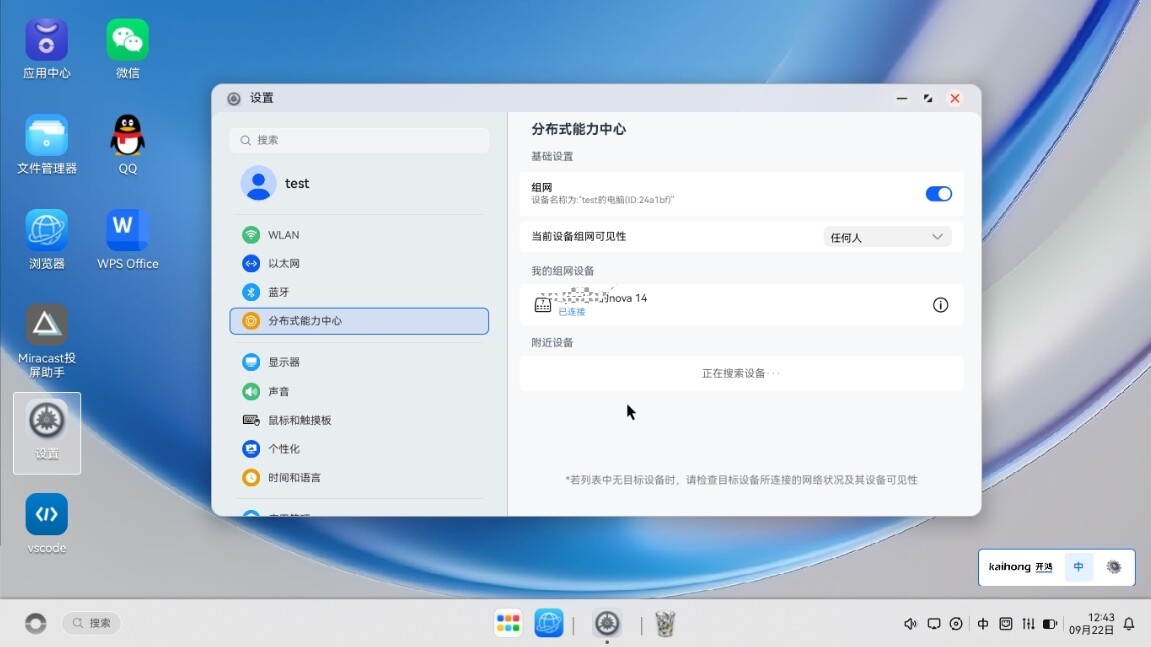Expand the 当前设备组网可见性 dropdown showing 任何人
This screenshot has height=647, width=1151.
887,236
